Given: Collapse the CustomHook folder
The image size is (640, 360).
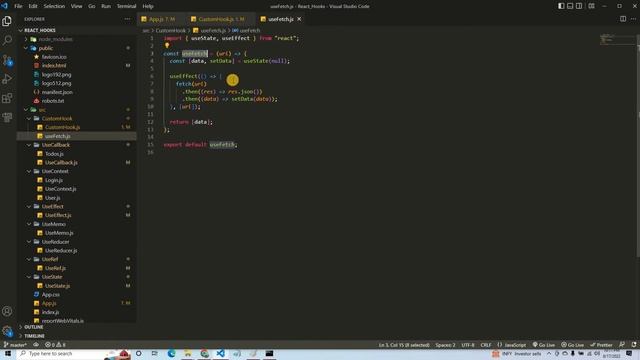Looking at the screenshot, I should pos(77,118).
